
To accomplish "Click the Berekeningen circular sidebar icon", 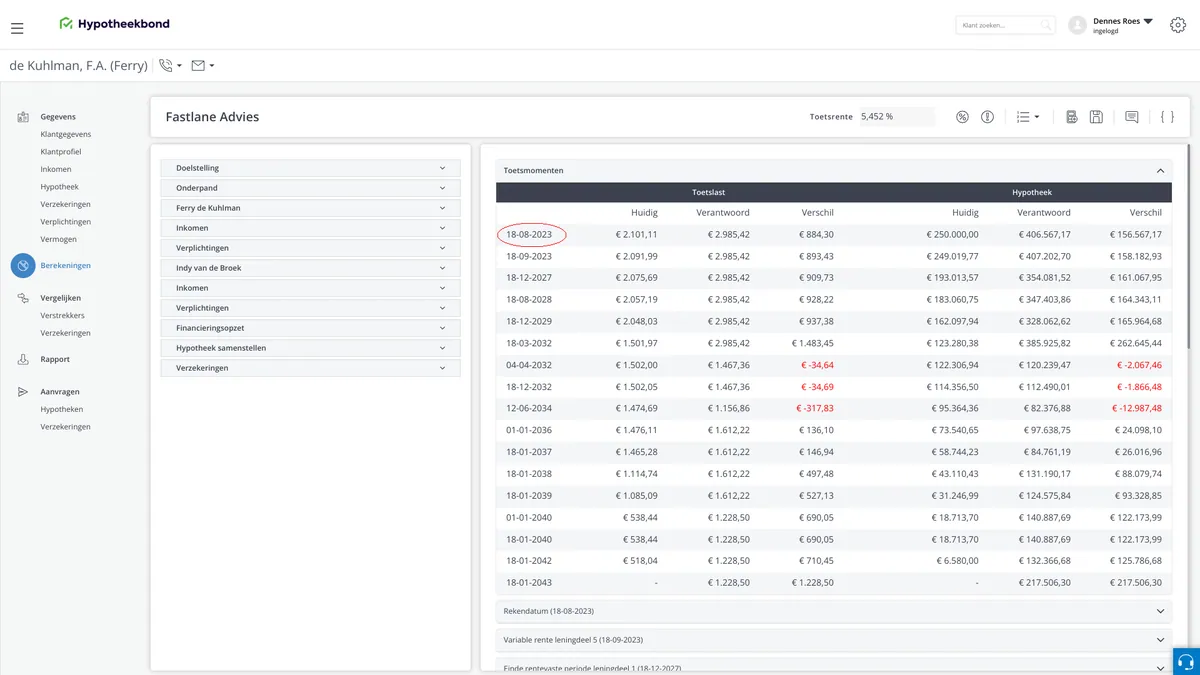I will pos(23,265).
